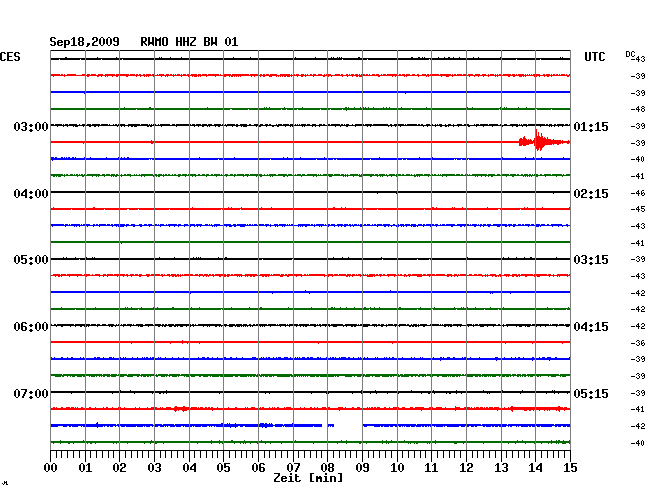The image size is (650, 494).
Task: Select the local time label 04:00
Action: pos(31,194)
